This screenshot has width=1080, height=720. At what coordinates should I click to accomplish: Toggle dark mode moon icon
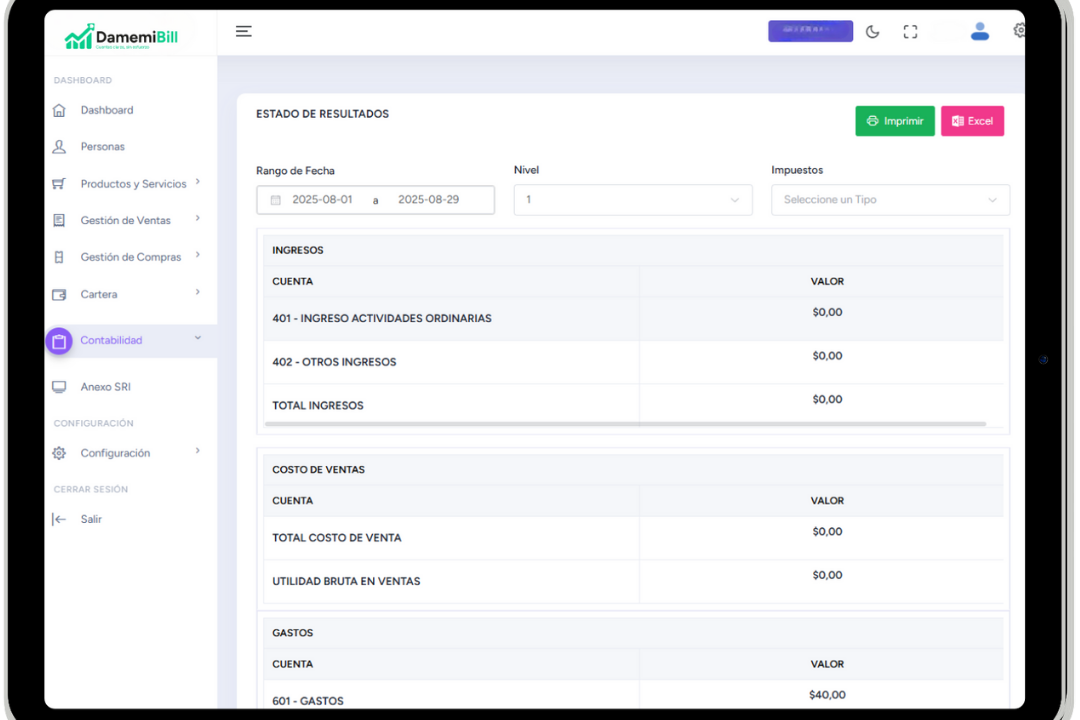[872, 32]
